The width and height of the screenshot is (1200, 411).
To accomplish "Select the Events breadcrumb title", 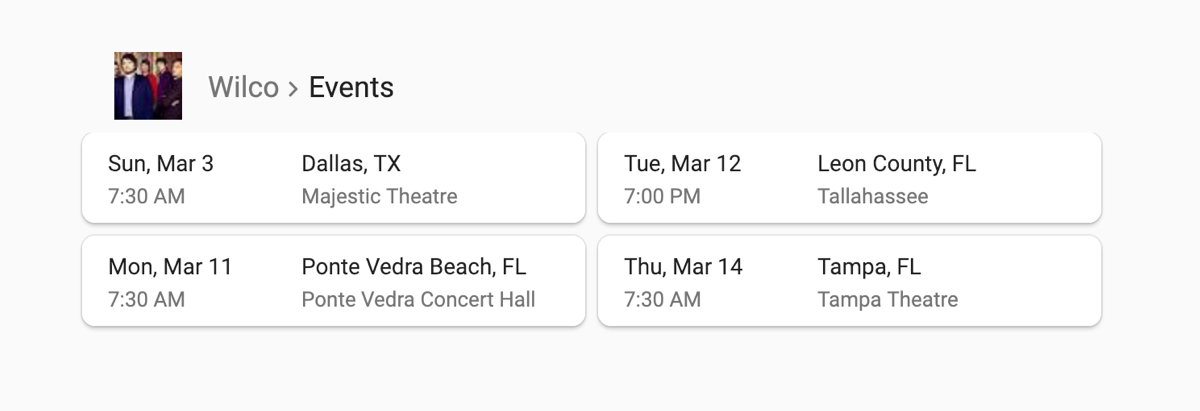I will click(x=351, y=88).
